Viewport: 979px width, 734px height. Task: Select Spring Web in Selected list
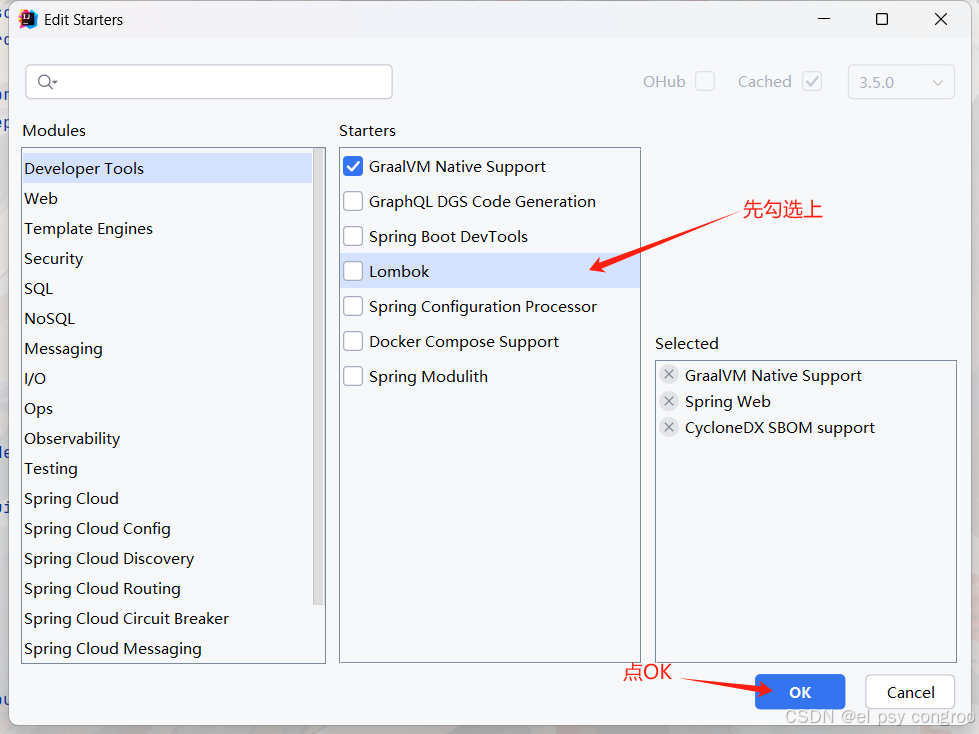pyautogui.click(x=727, y=401)
